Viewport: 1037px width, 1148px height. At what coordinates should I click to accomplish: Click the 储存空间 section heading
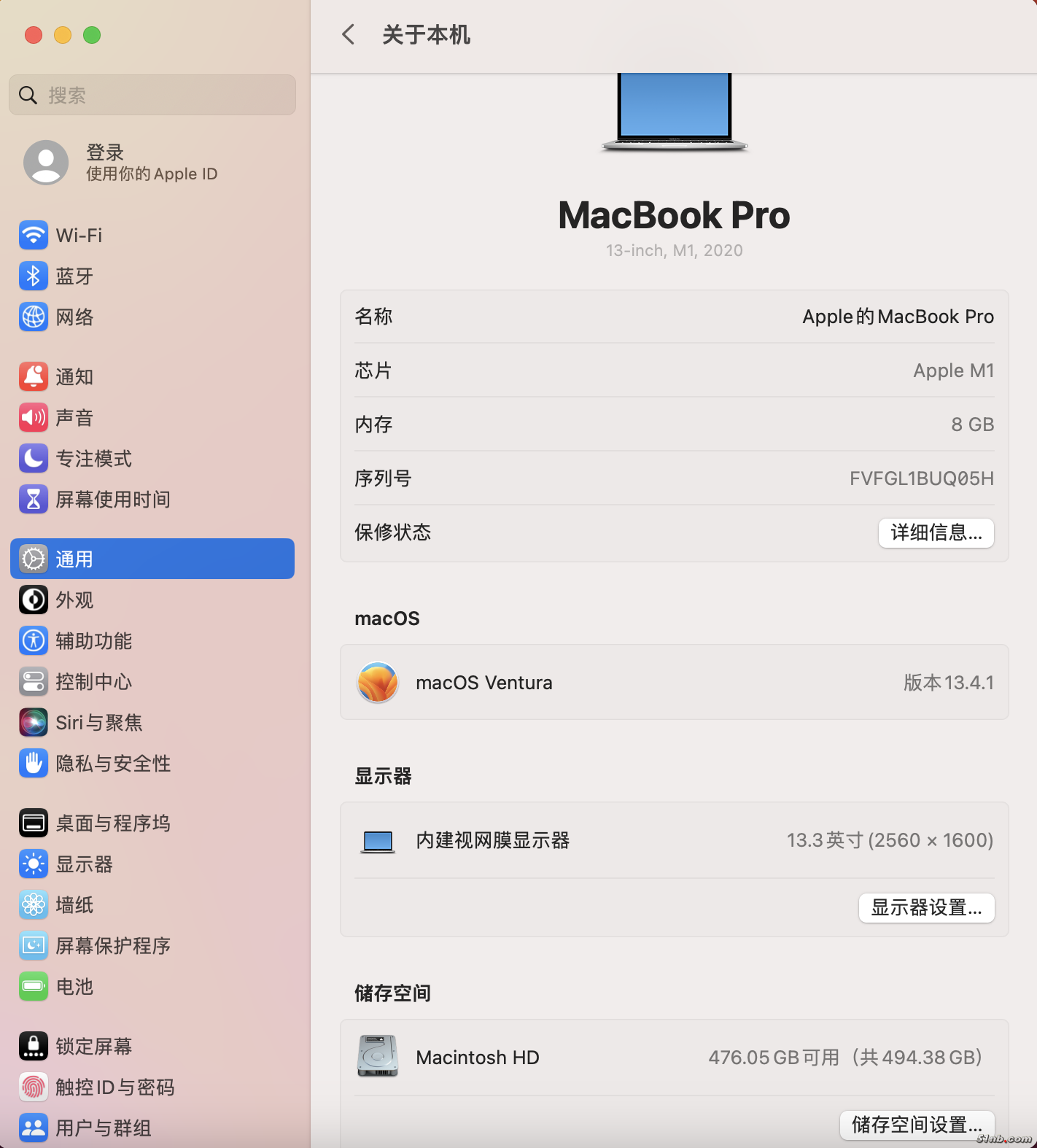392,993
